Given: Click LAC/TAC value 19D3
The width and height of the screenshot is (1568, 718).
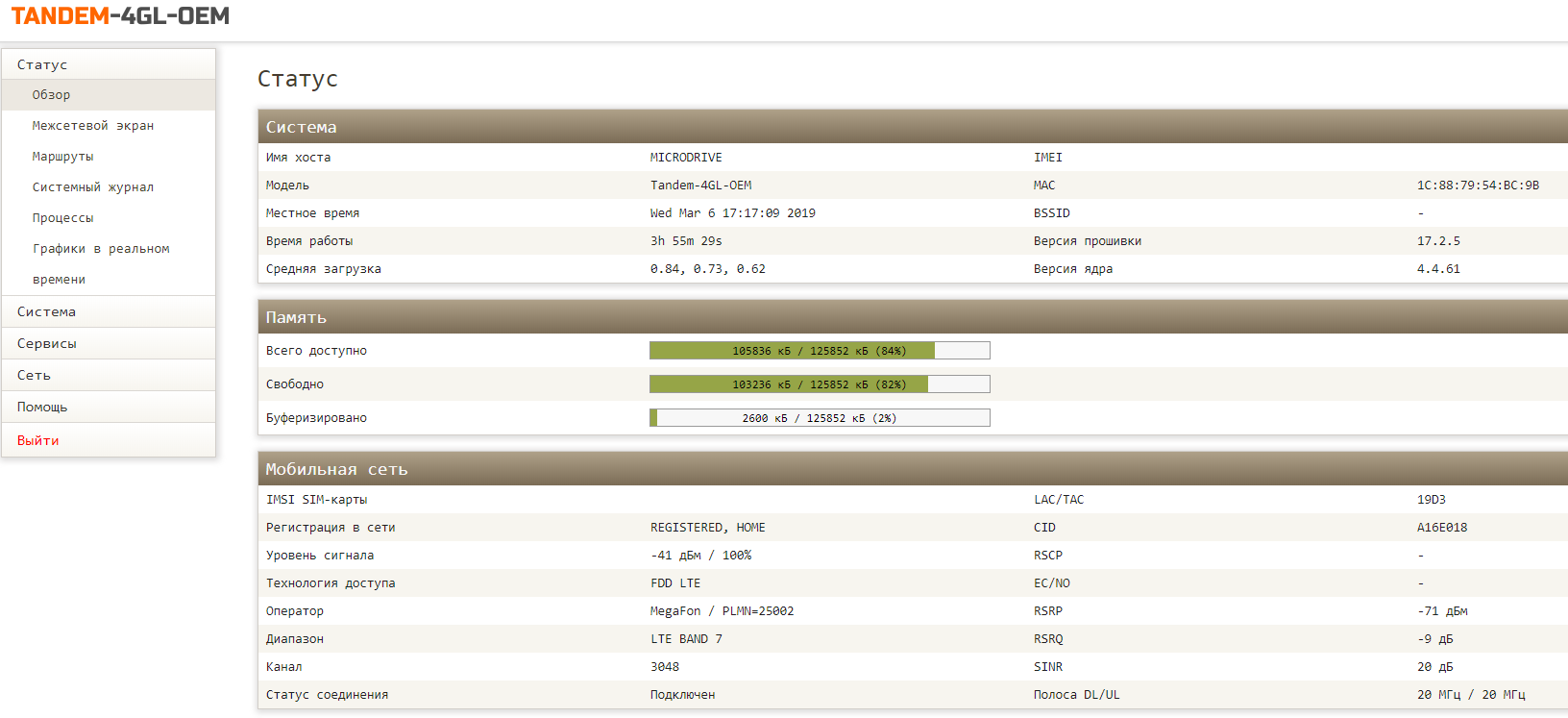Looking at the screenshot, I should point(1432,500).
